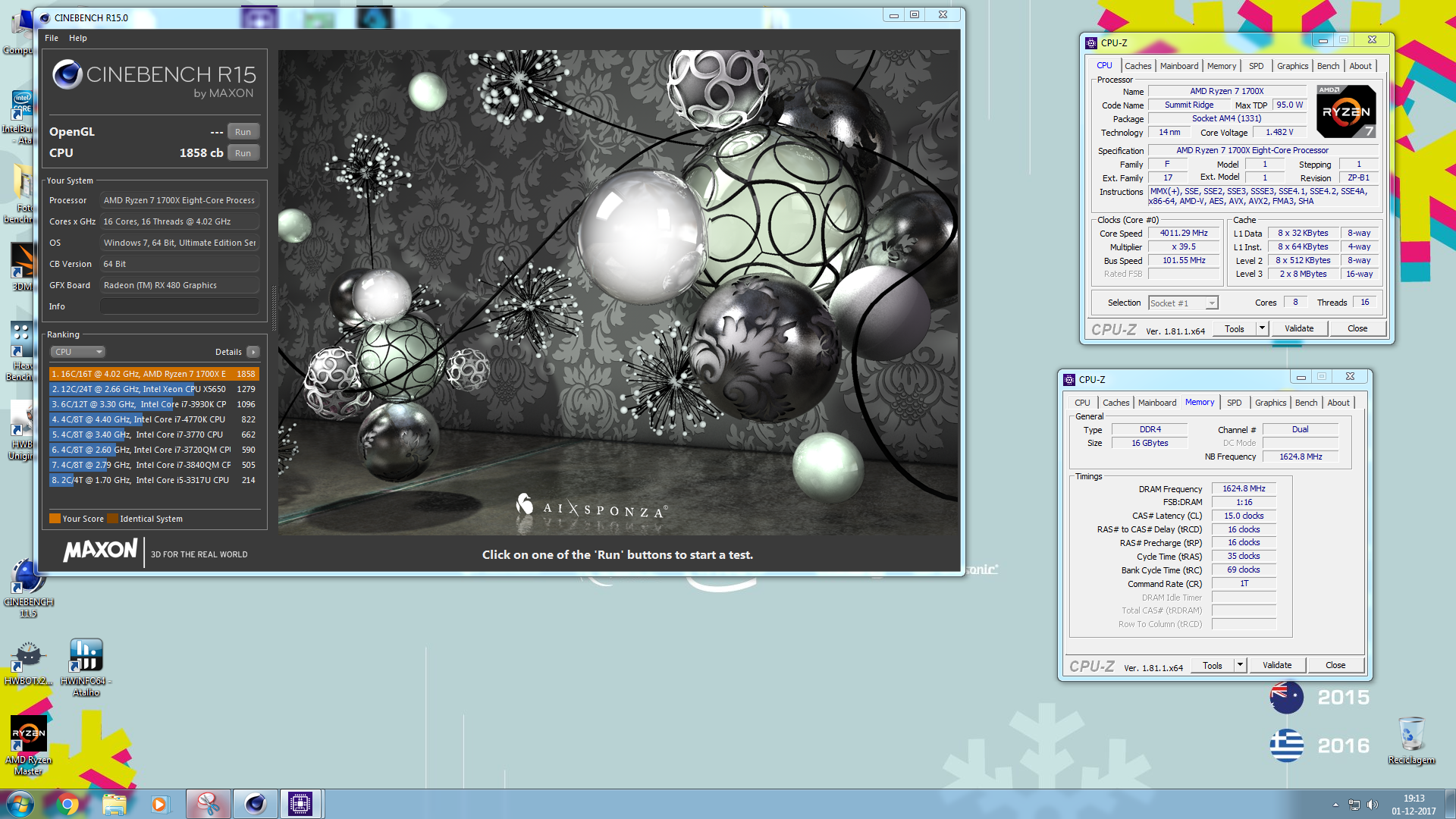Open HWBOT Unigine desktop shortcut
The width and height of the screenshot is (1456, 819).
21,431
